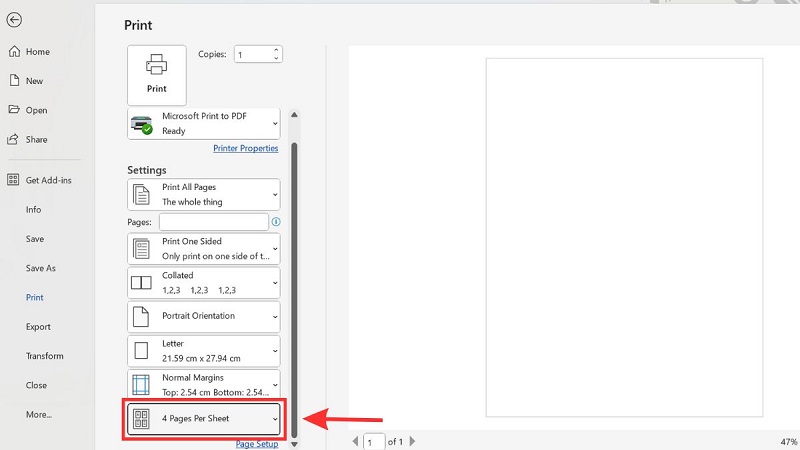Click Get Add-ins in sidebar

tap(48, 180)
